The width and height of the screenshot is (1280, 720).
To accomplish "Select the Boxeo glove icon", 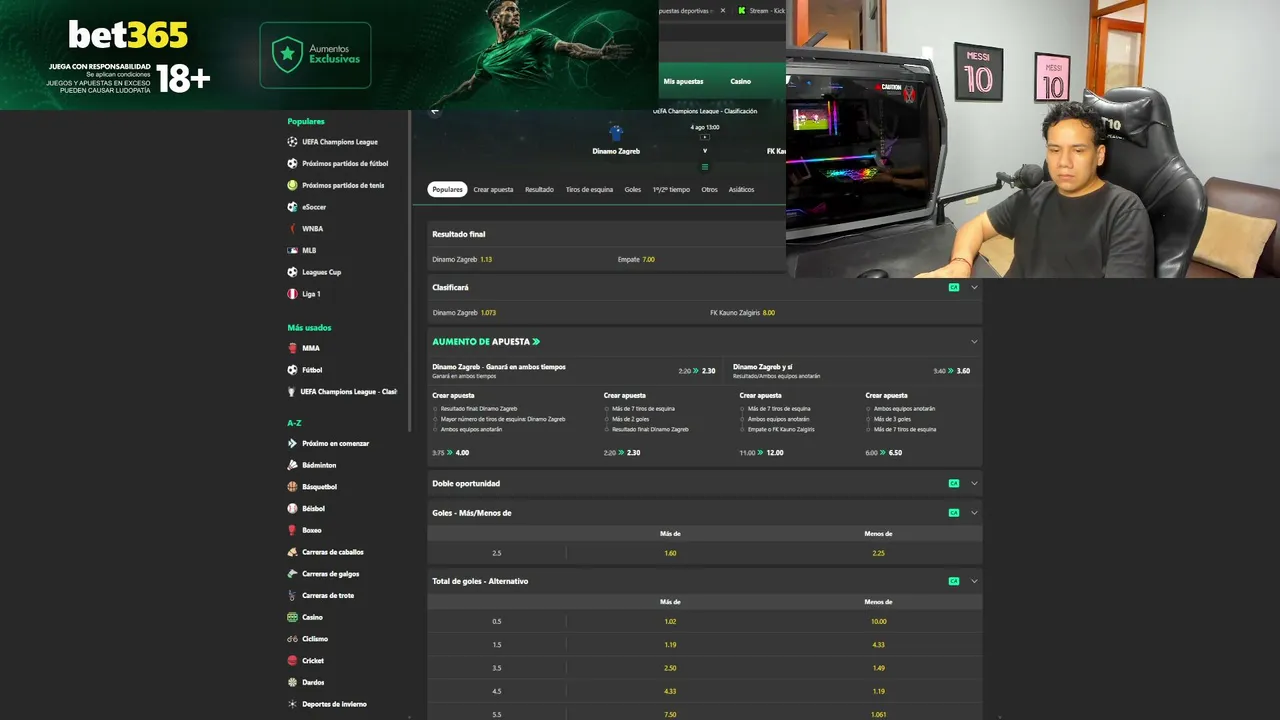I will pyautogui.click(x=293, y=530).
